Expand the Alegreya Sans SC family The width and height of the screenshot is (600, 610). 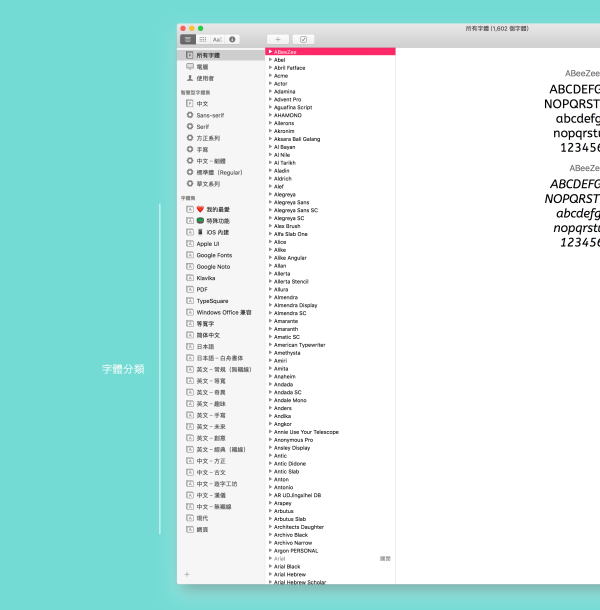click(270, 210)
